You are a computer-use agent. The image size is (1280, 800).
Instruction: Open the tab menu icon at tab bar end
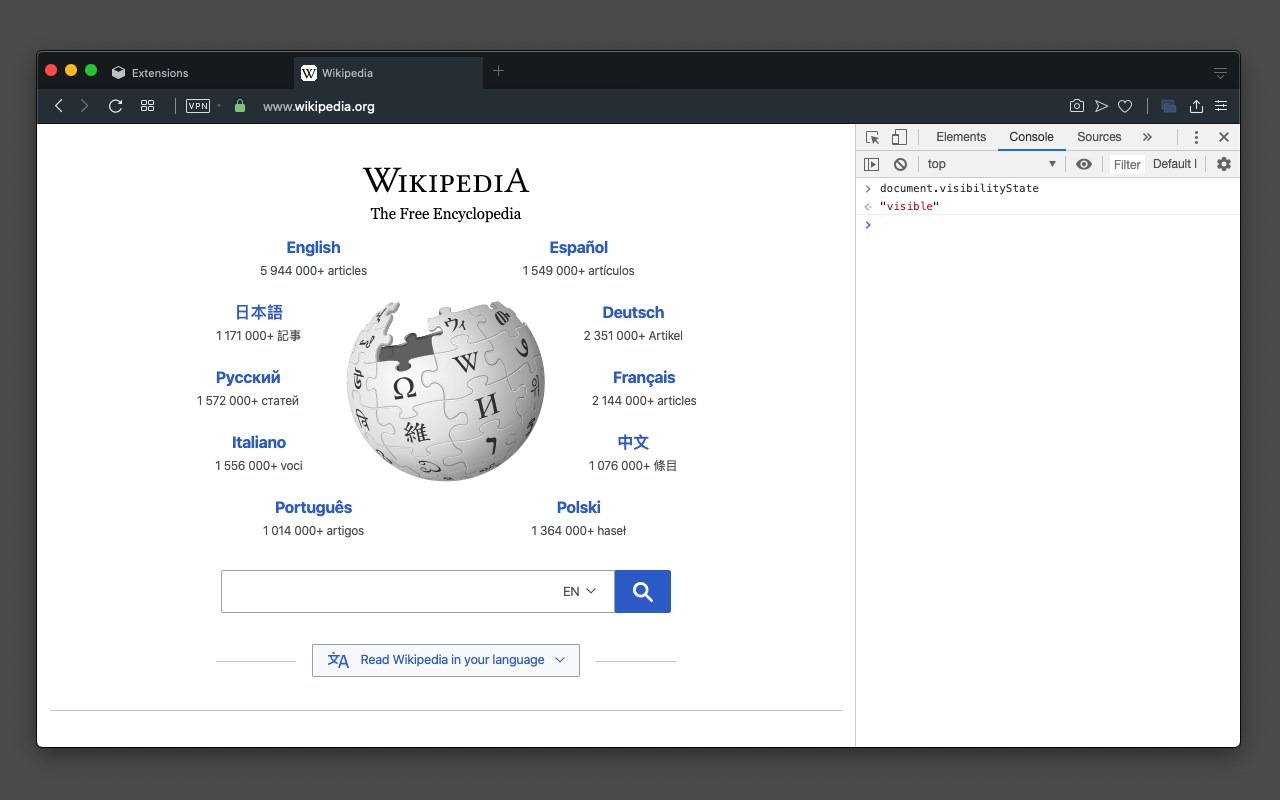1220,73
